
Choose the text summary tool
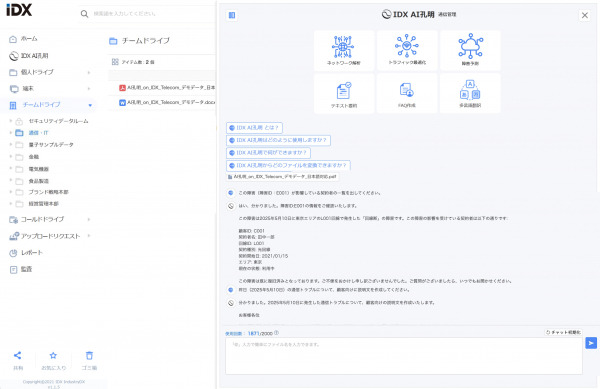(344, 94)
